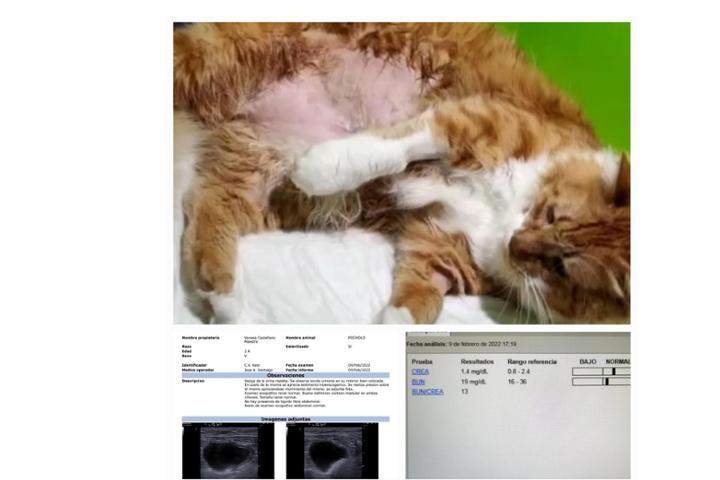Click the 'Descripcion' label
Viewport: 720px width, 480px height.
tap(193, 381)
